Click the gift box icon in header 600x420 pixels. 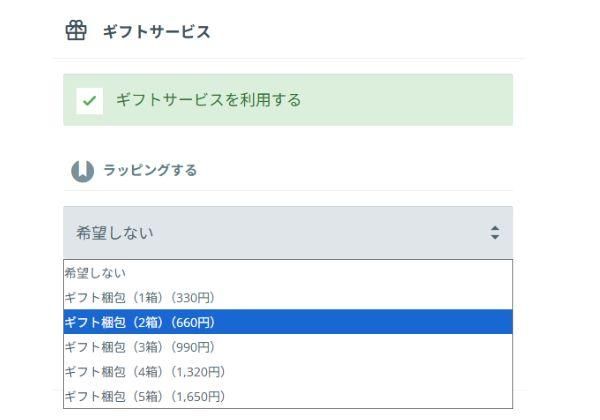[75, 31]
